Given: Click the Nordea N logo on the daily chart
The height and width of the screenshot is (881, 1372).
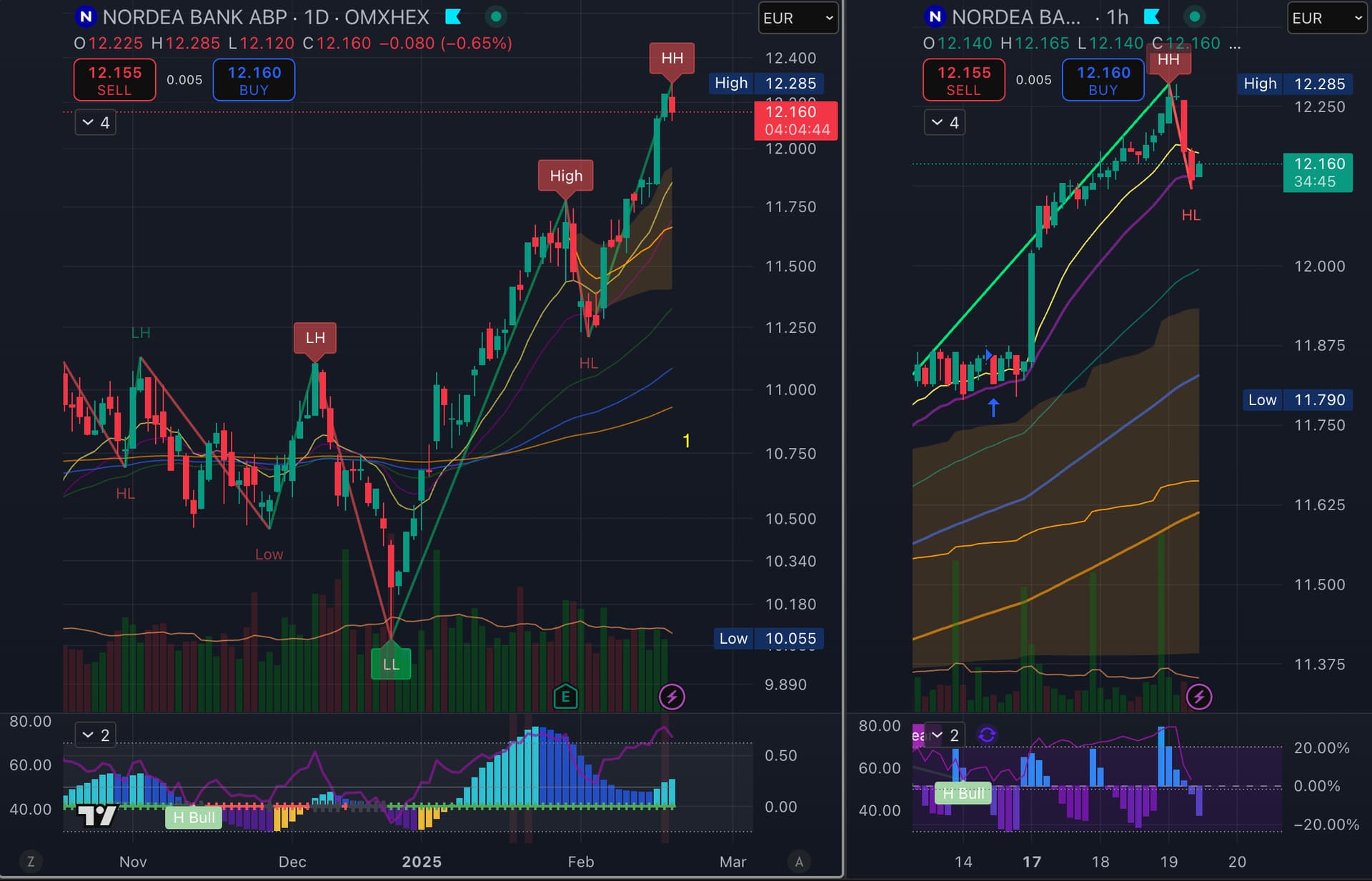Looking at the screenshot, I should point(86,16).
